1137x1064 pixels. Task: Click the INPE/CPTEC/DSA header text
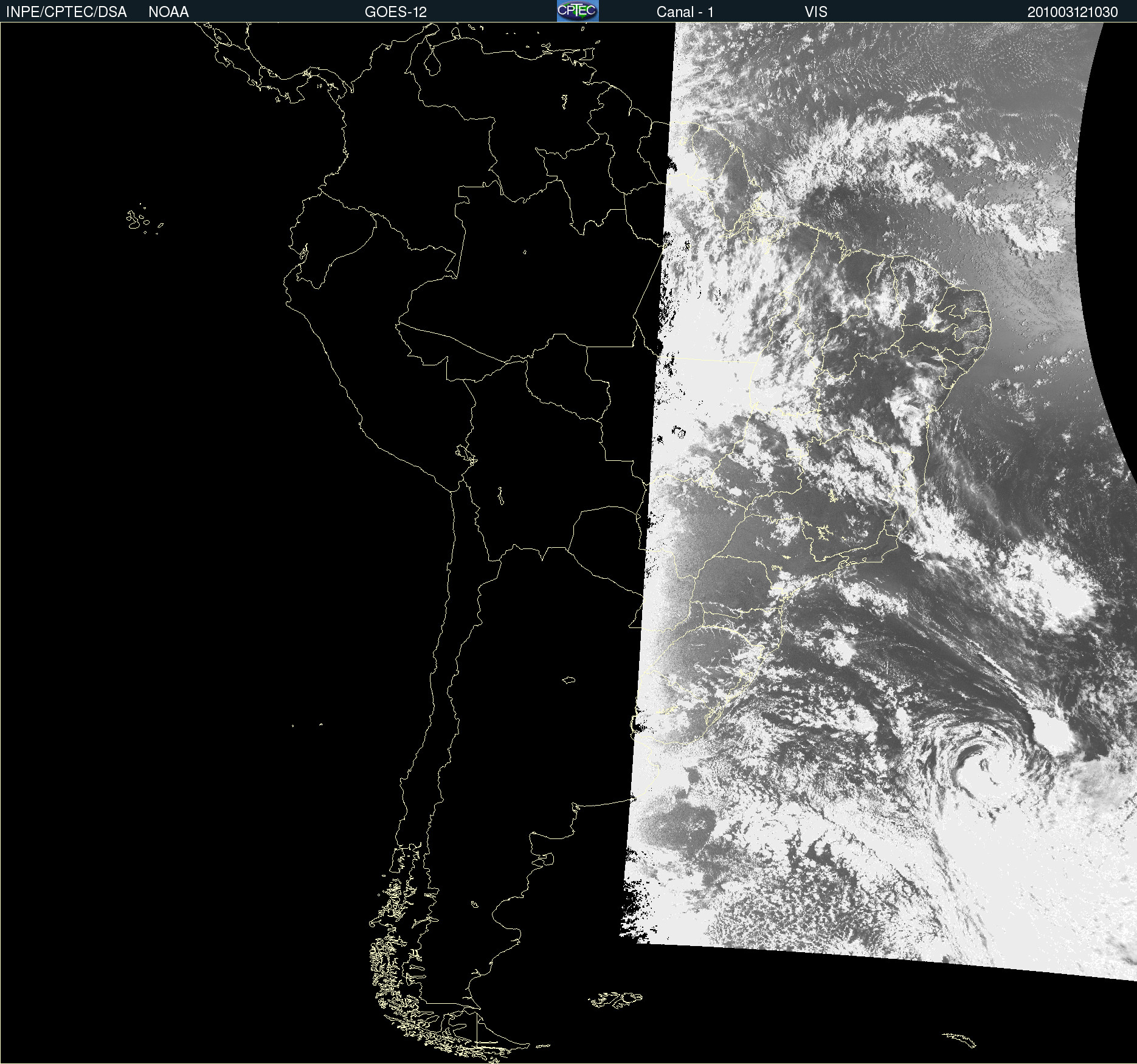coord(66,12)
